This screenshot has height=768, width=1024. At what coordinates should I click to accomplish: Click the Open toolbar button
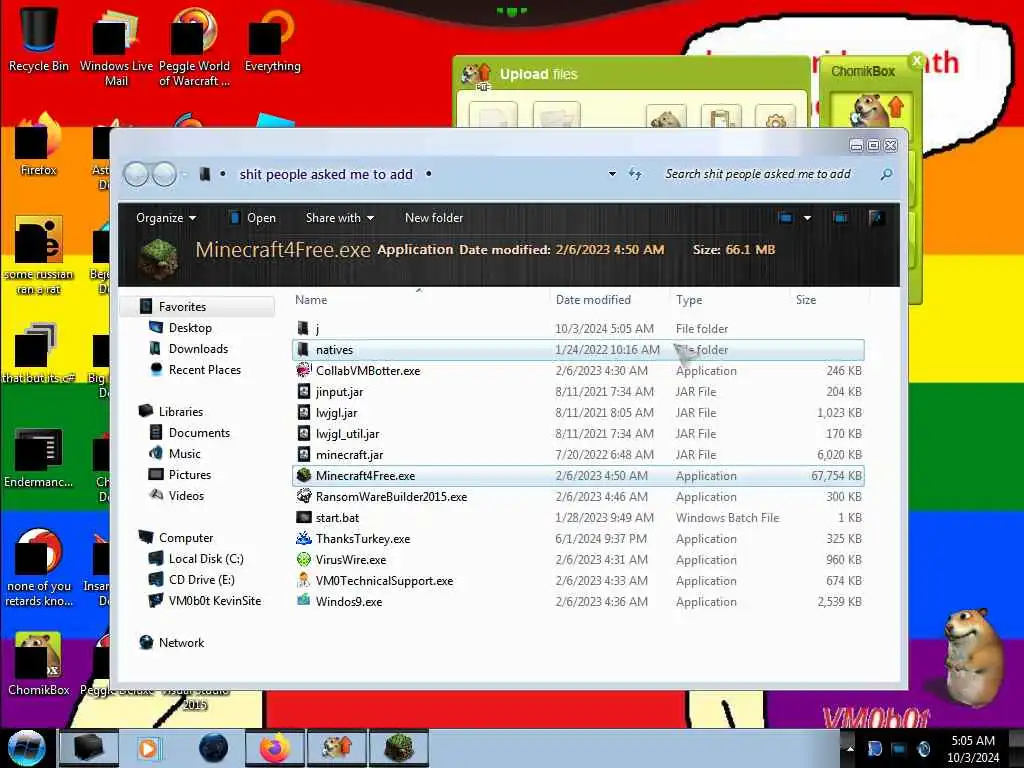click(x=253, y=217)
